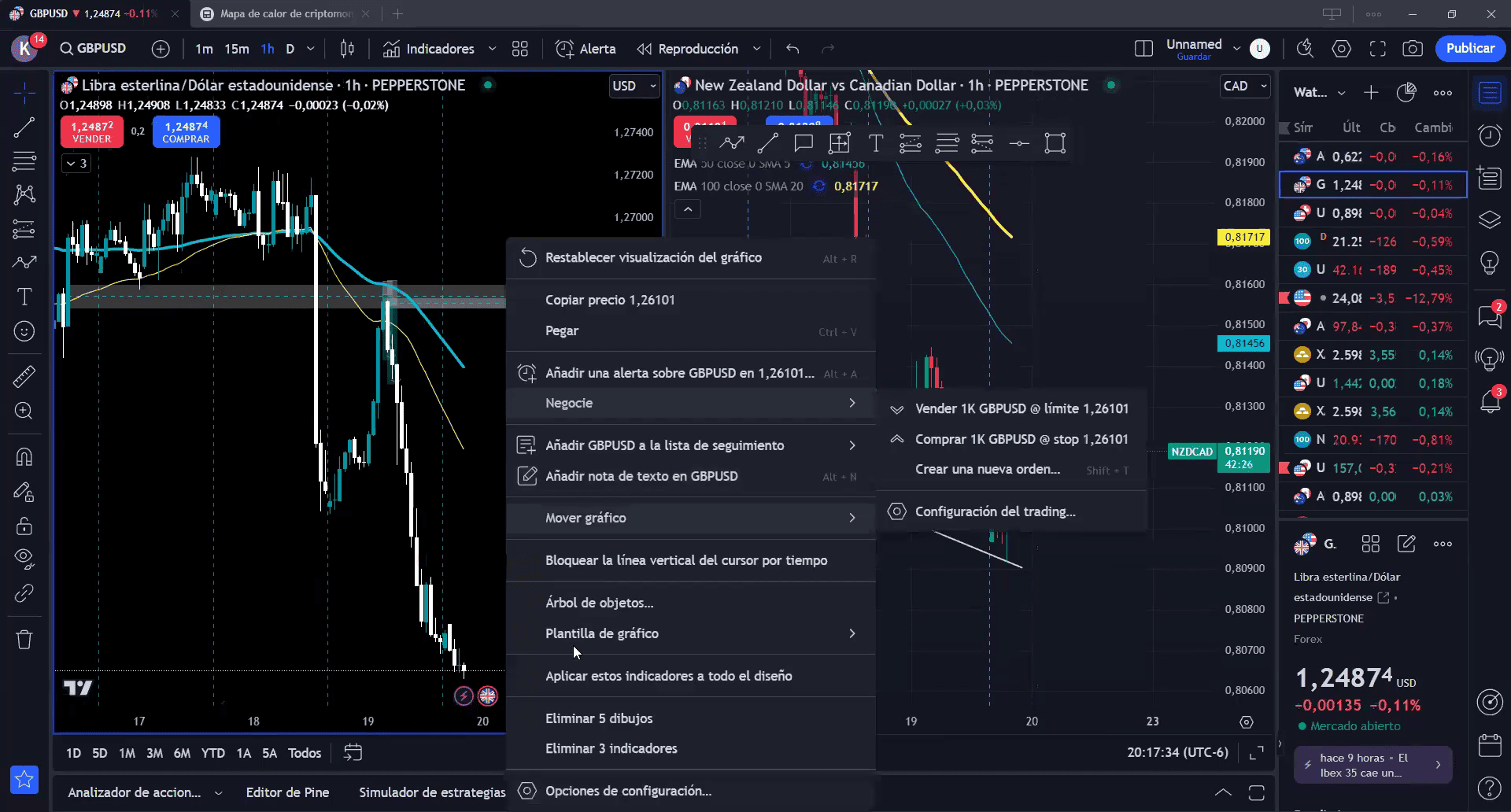Open notifications bell with badge 3
1511x812 pixels.
pos(1490,401)
